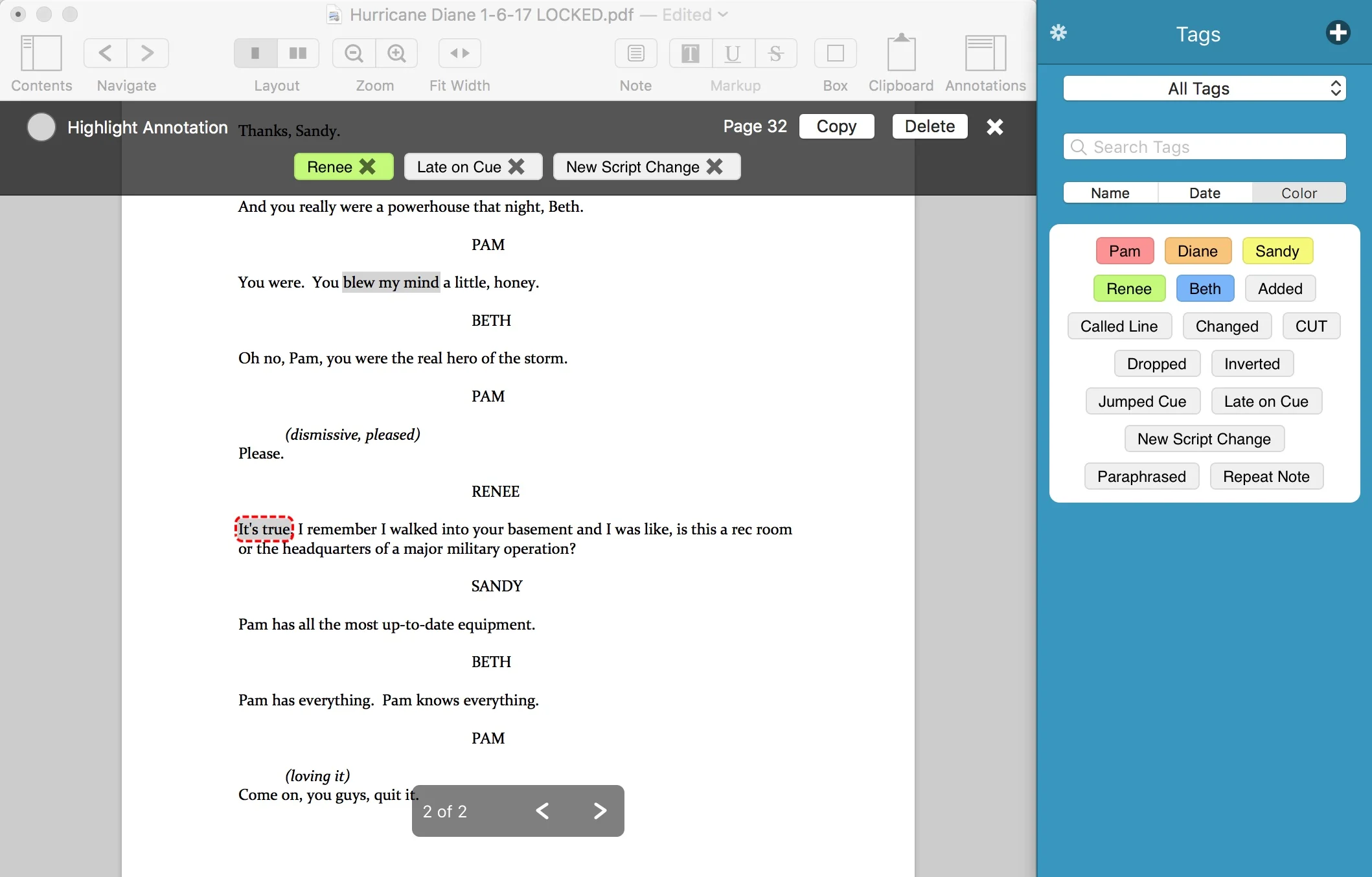Open the Contents sidebar icon
Image resolution: width=1372 pixels, height=877 pixels.
point(41,53)
